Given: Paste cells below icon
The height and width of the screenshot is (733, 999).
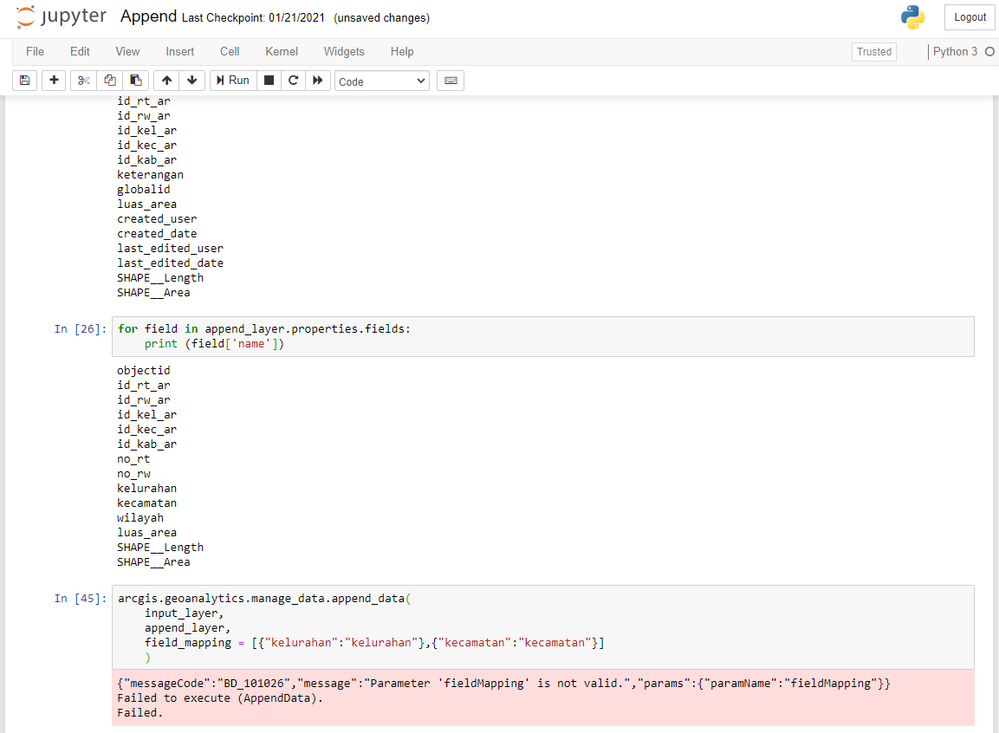Looking at the screenshot, I should pos(136,80).
